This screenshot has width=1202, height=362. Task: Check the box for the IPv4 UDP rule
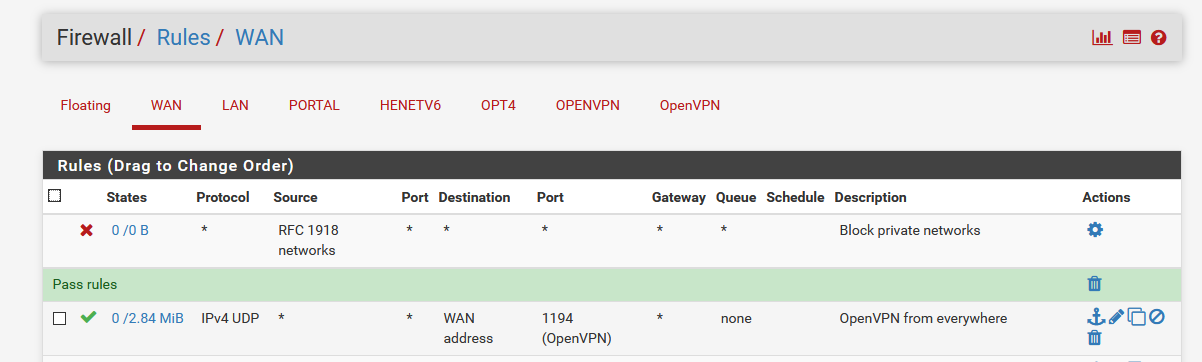[x=59, y=318]
